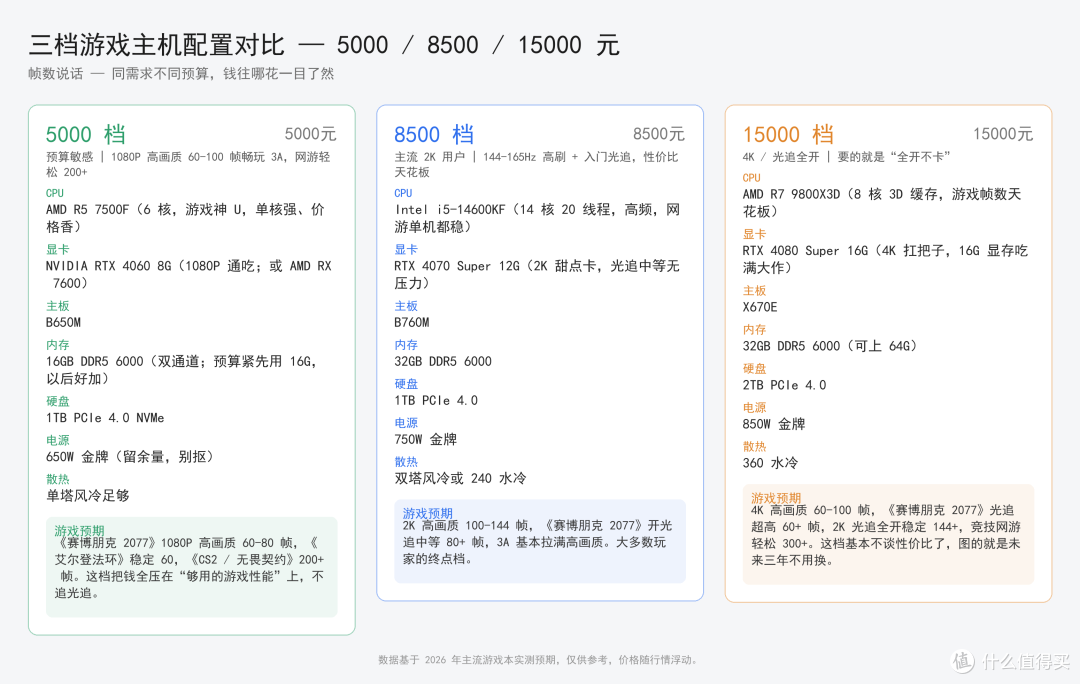Click 32GB DDR5 6000（可上 64G）entry
Image resolution: width=1080 pixels, height=684 pixels.
click(830, 346)
